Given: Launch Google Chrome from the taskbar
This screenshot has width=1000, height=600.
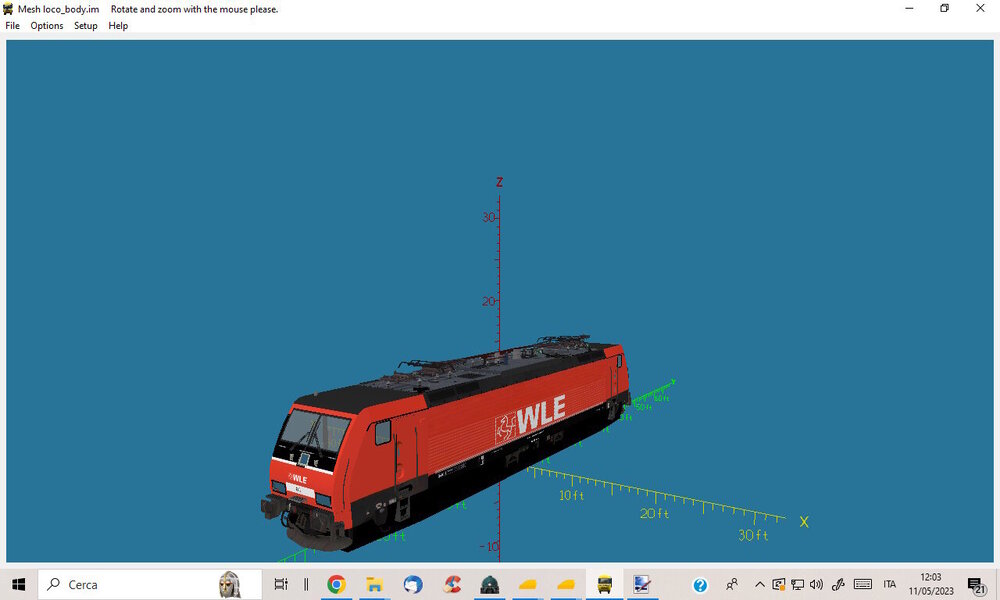Looking at the screenshot, I should click(336, 584).
